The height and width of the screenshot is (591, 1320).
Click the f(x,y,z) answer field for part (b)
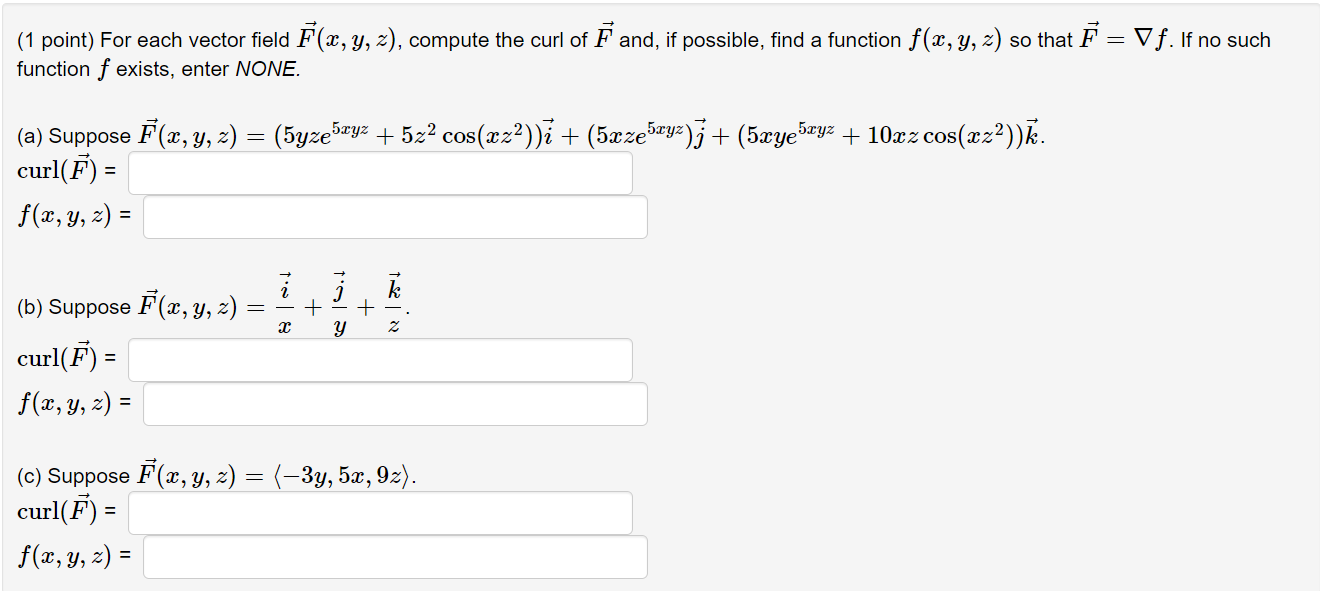click(395, 404)
